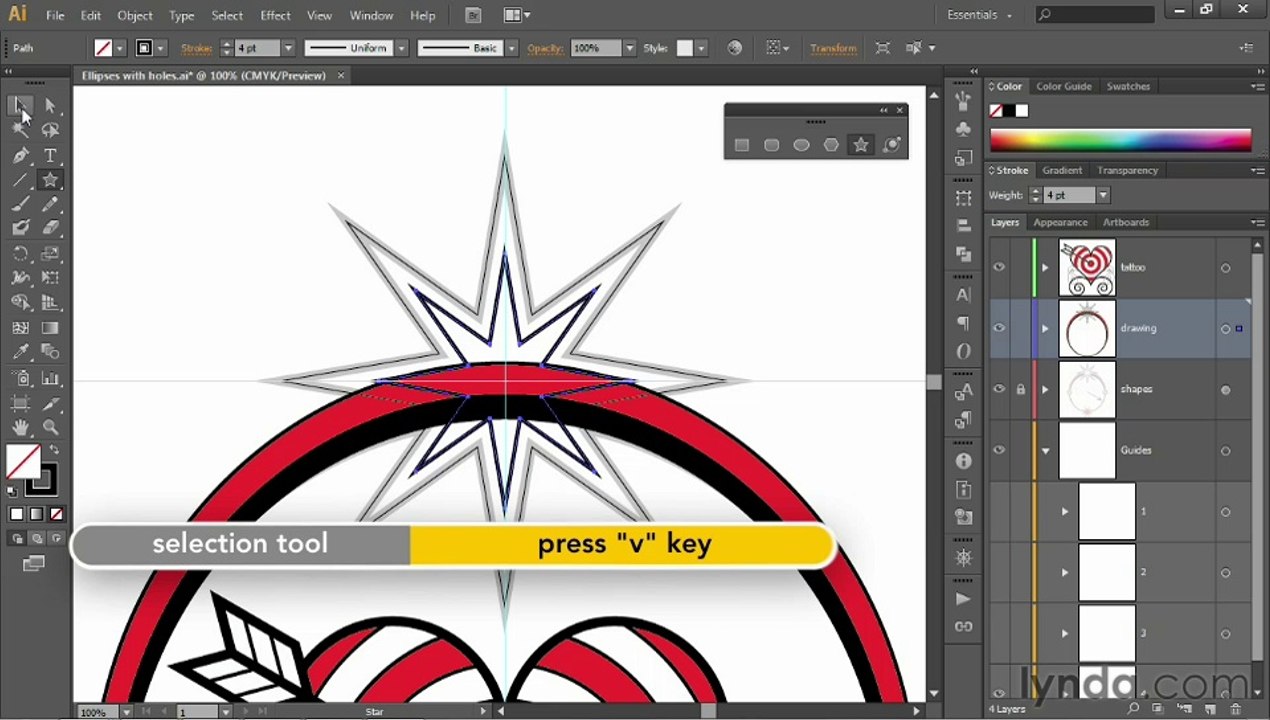Click target circle of tattoo layer
1270x720 pixels.
click(x=1226, y=268)
